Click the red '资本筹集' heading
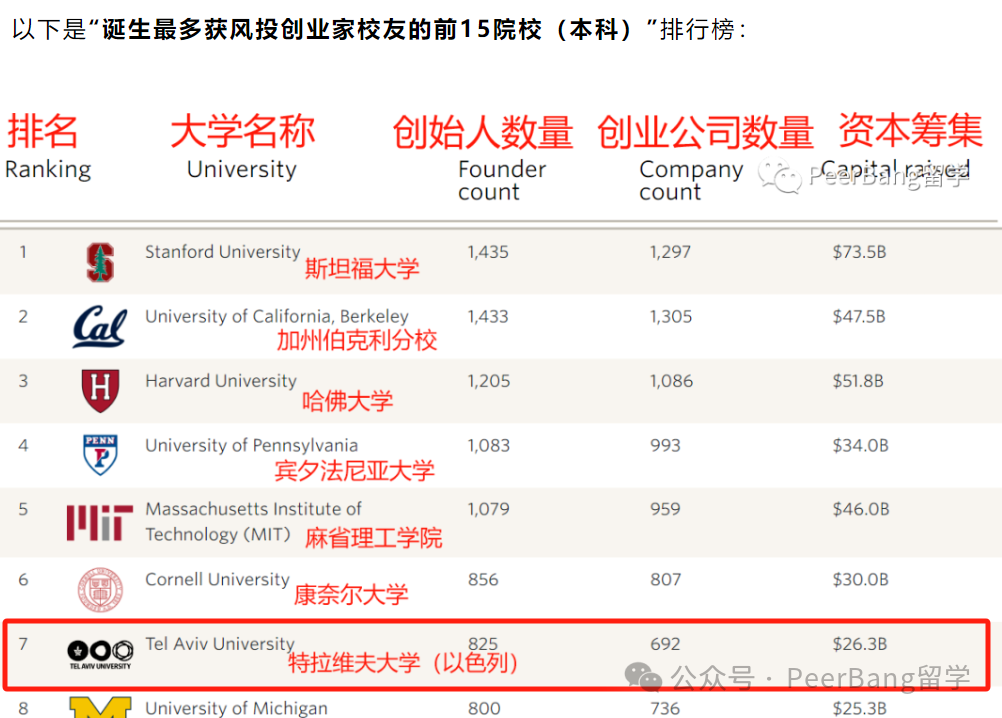This screenshot has height=718, width=1002. [910, 130]
